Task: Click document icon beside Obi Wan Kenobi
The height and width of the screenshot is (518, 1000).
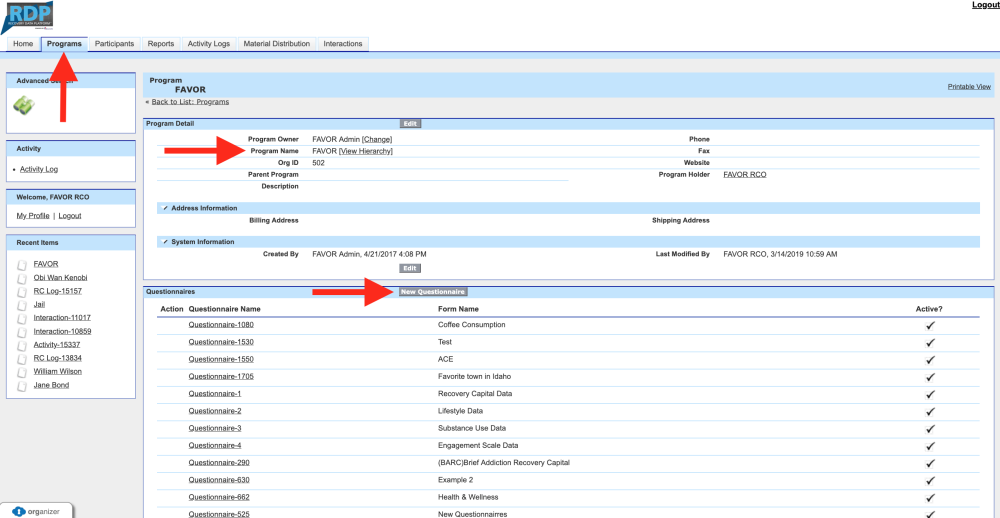Action: coord(22,278)
